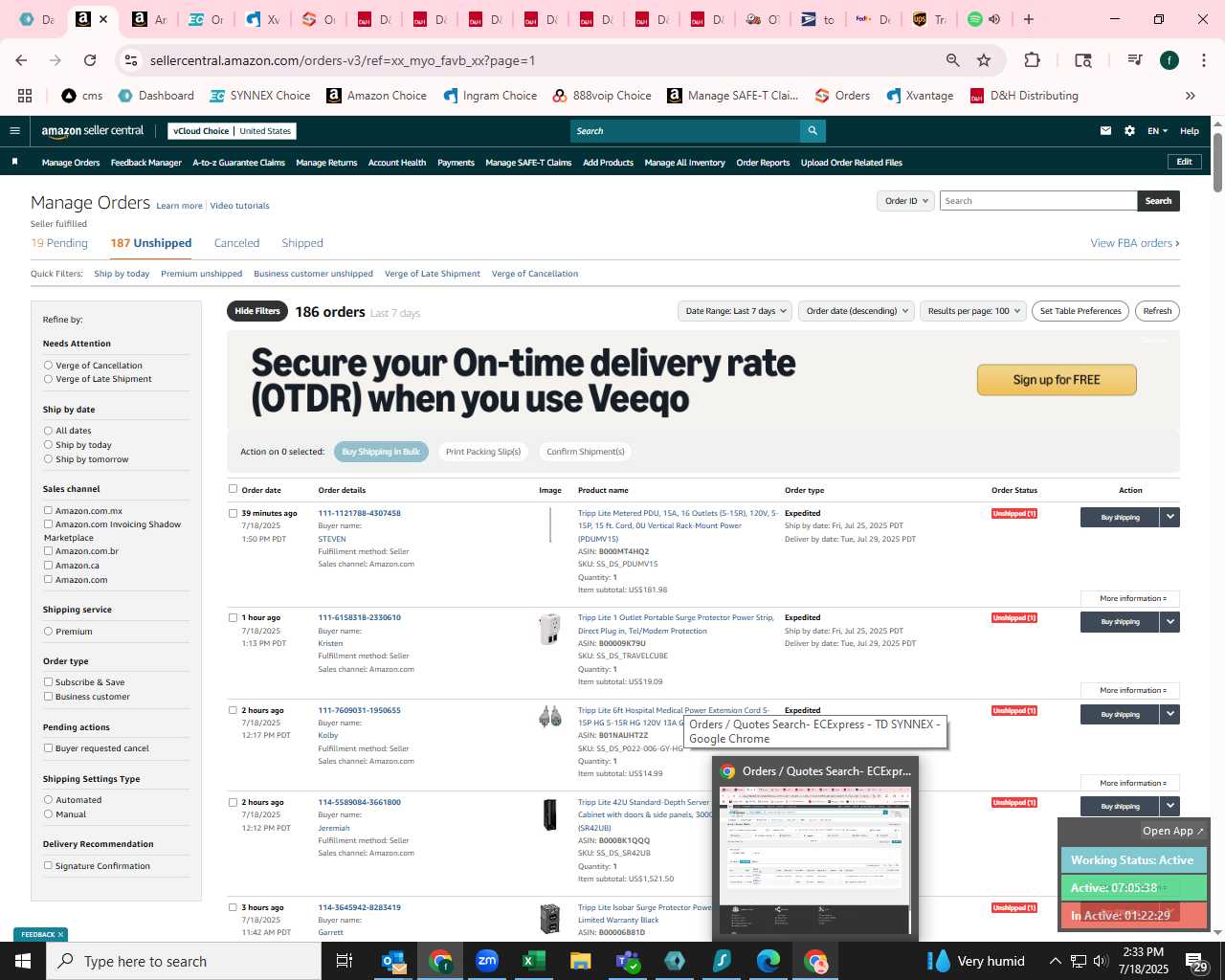Check the Buyer requested cancel box
The height and width of the screenshot is (980, 1225).
48,747
